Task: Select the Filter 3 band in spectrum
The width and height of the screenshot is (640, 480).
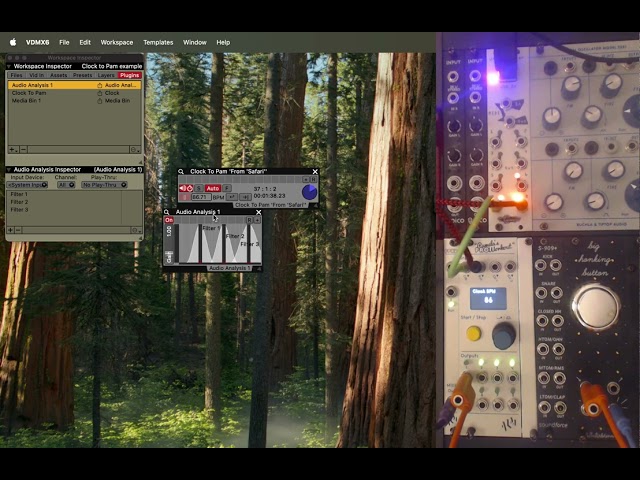Action: pos(249,244)
